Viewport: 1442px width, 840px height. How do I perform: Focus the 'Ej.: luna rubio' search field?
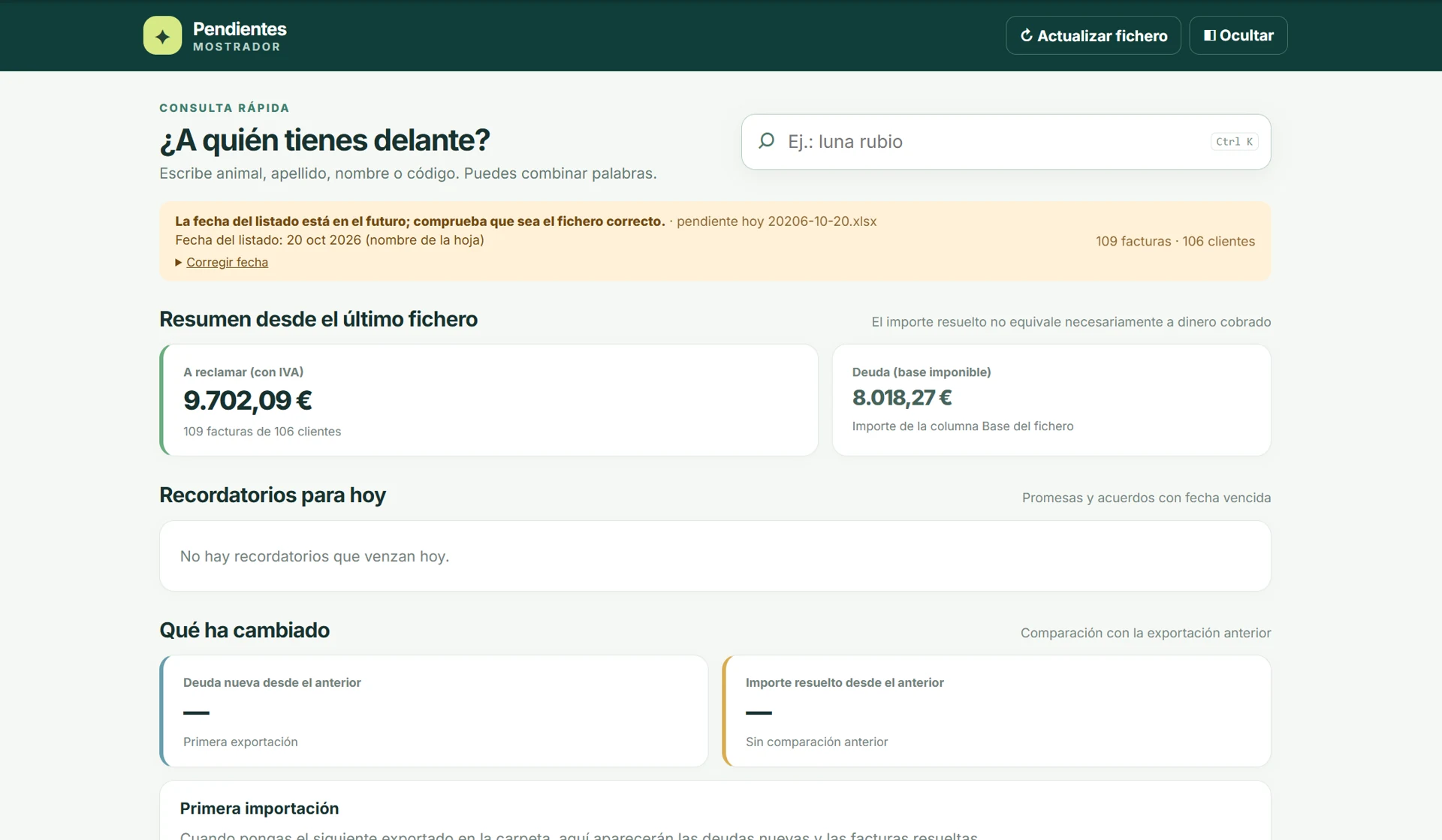click(1006, 142)
